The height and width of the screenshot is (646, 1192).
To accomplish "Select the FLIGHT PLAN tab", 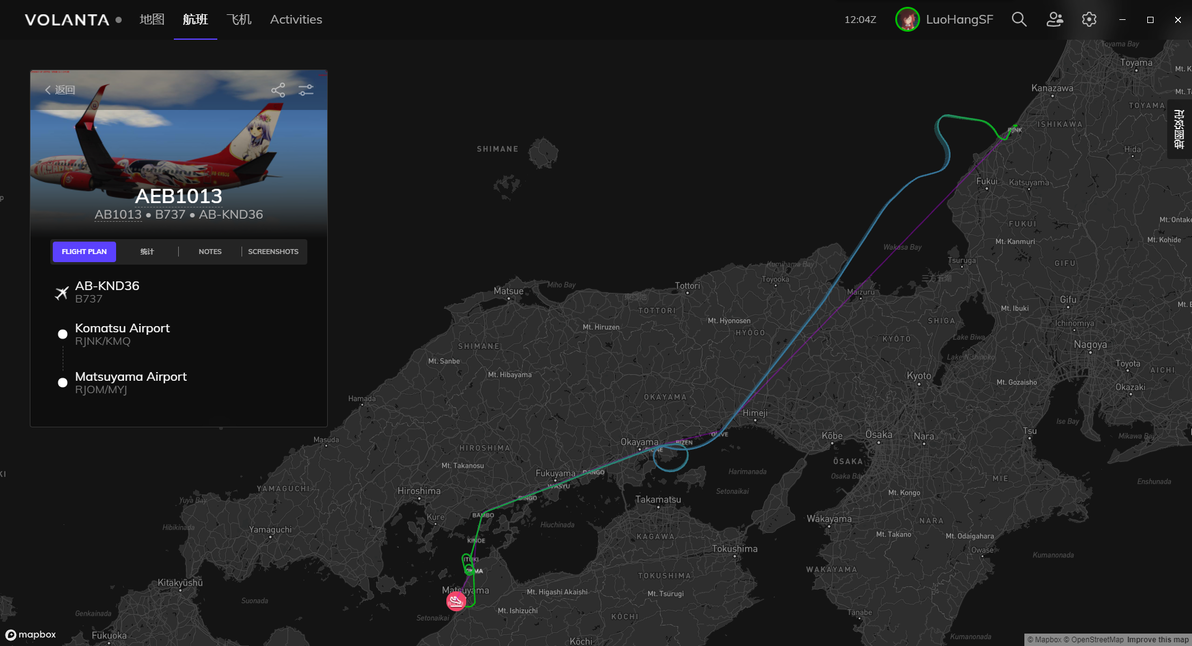I will coord(84,252).
